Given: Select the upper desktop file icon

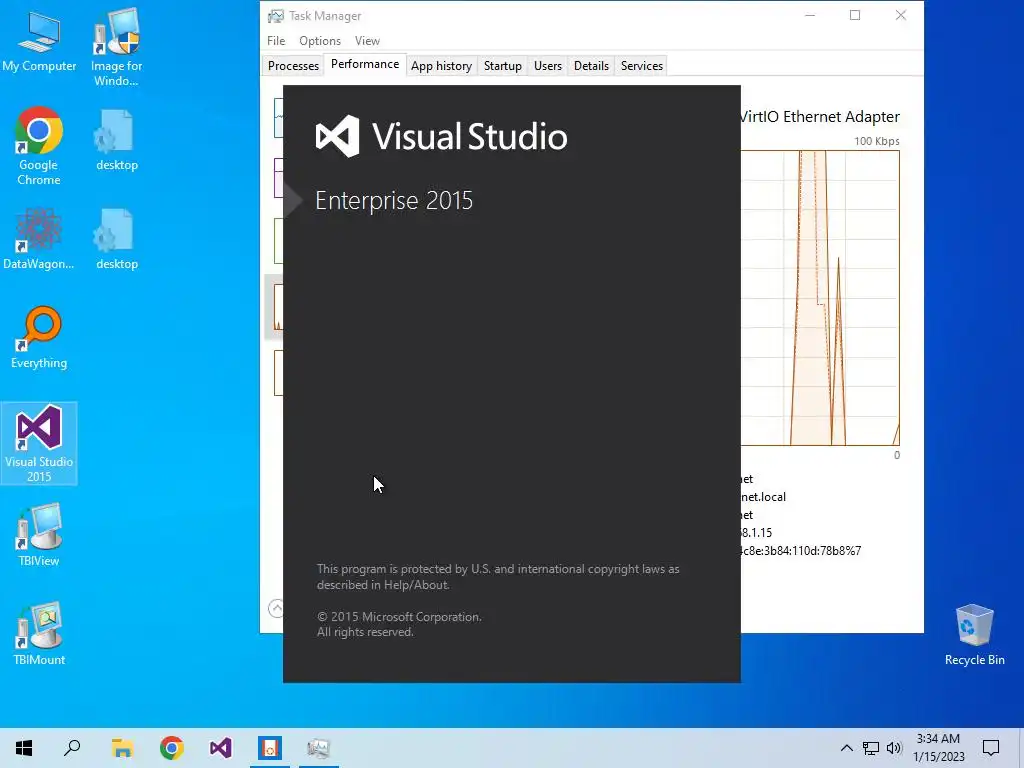Looking at the screenshot, I should click(x=117, y=140).
